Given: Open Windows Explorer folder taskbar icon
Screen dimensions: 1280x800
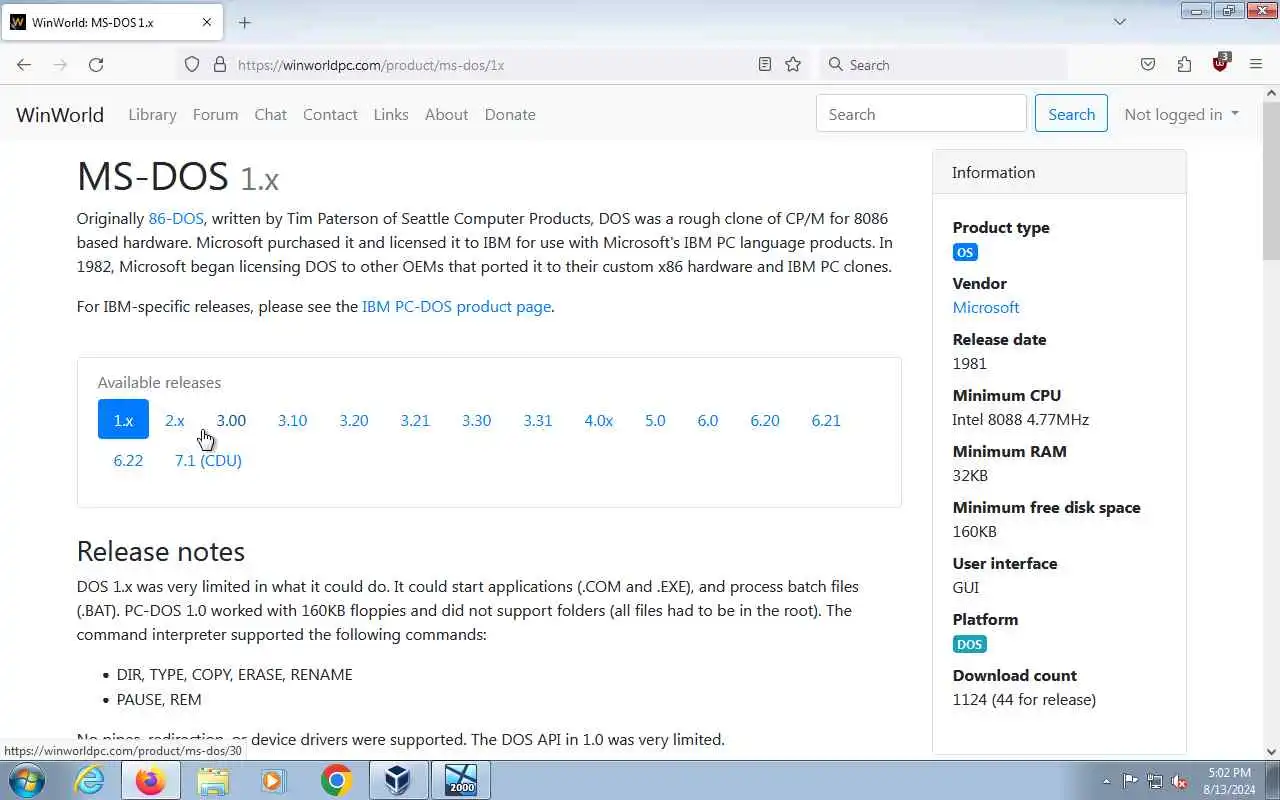Looking at the screenshot, I should [x=213, y=780].
